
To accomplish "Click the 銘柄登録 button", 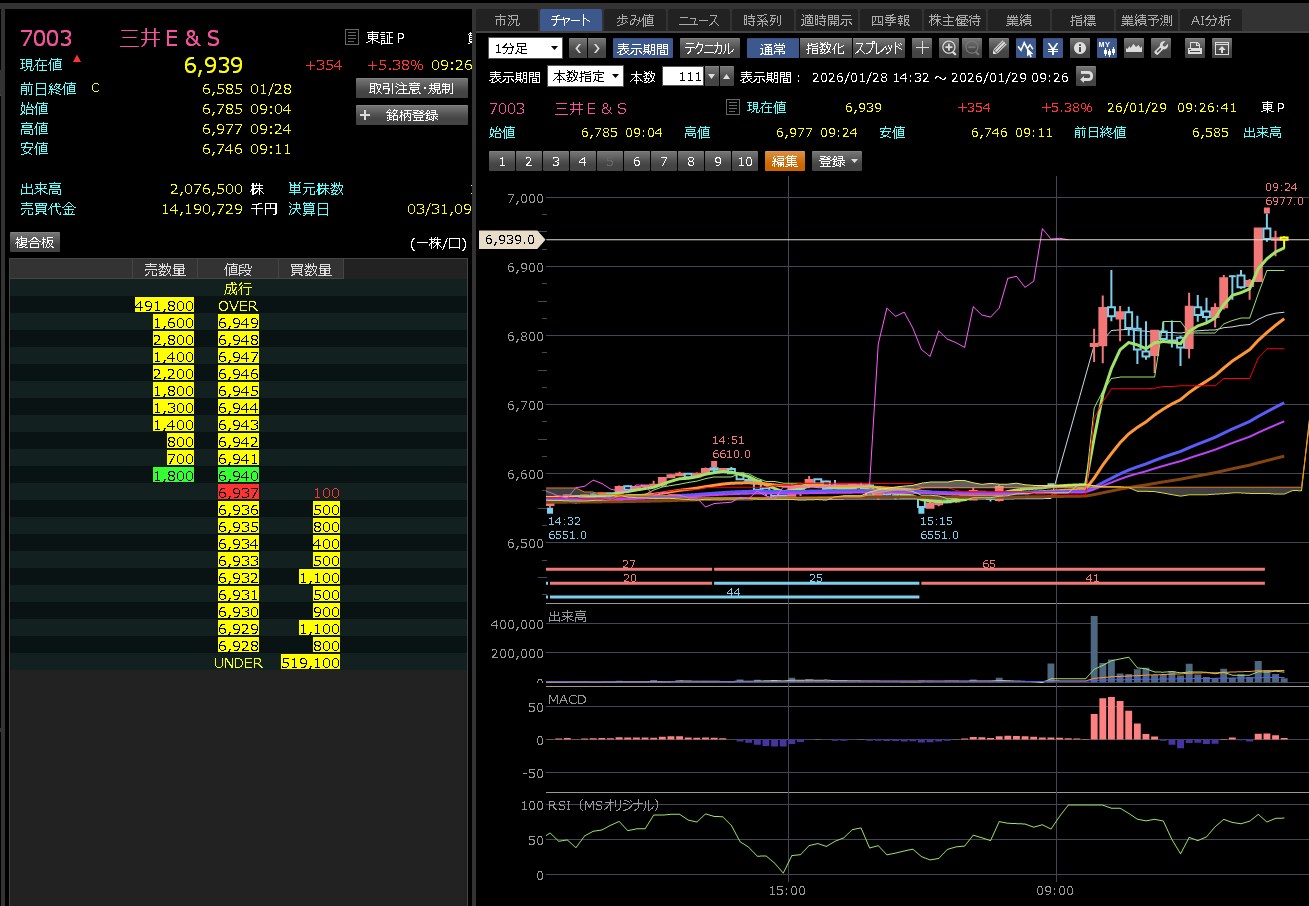I will point(411,115).
